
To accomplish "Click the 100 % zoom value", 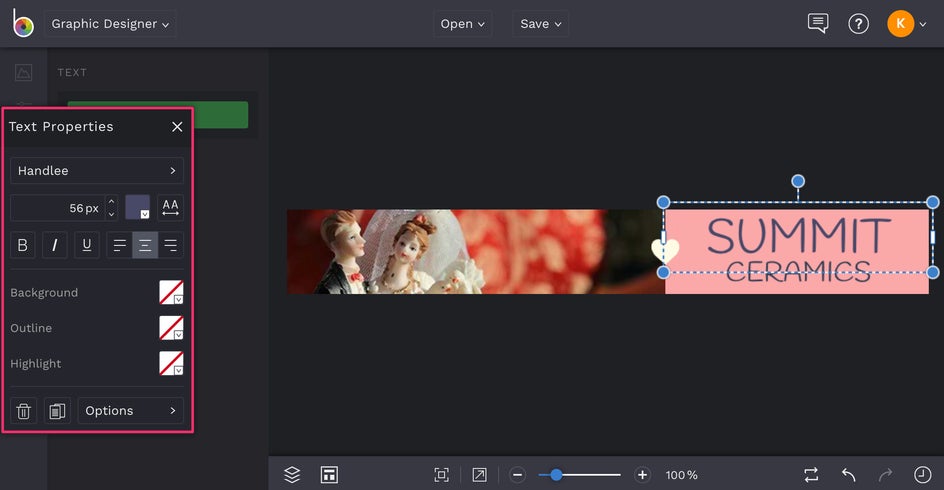I will [682, 476].
